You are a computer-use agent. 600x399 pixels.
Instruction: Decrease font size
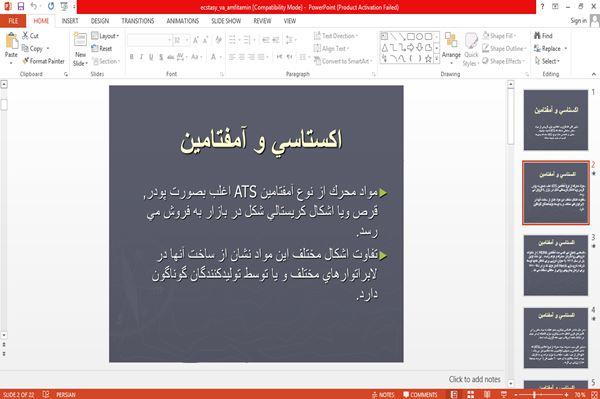pos(206,40)
